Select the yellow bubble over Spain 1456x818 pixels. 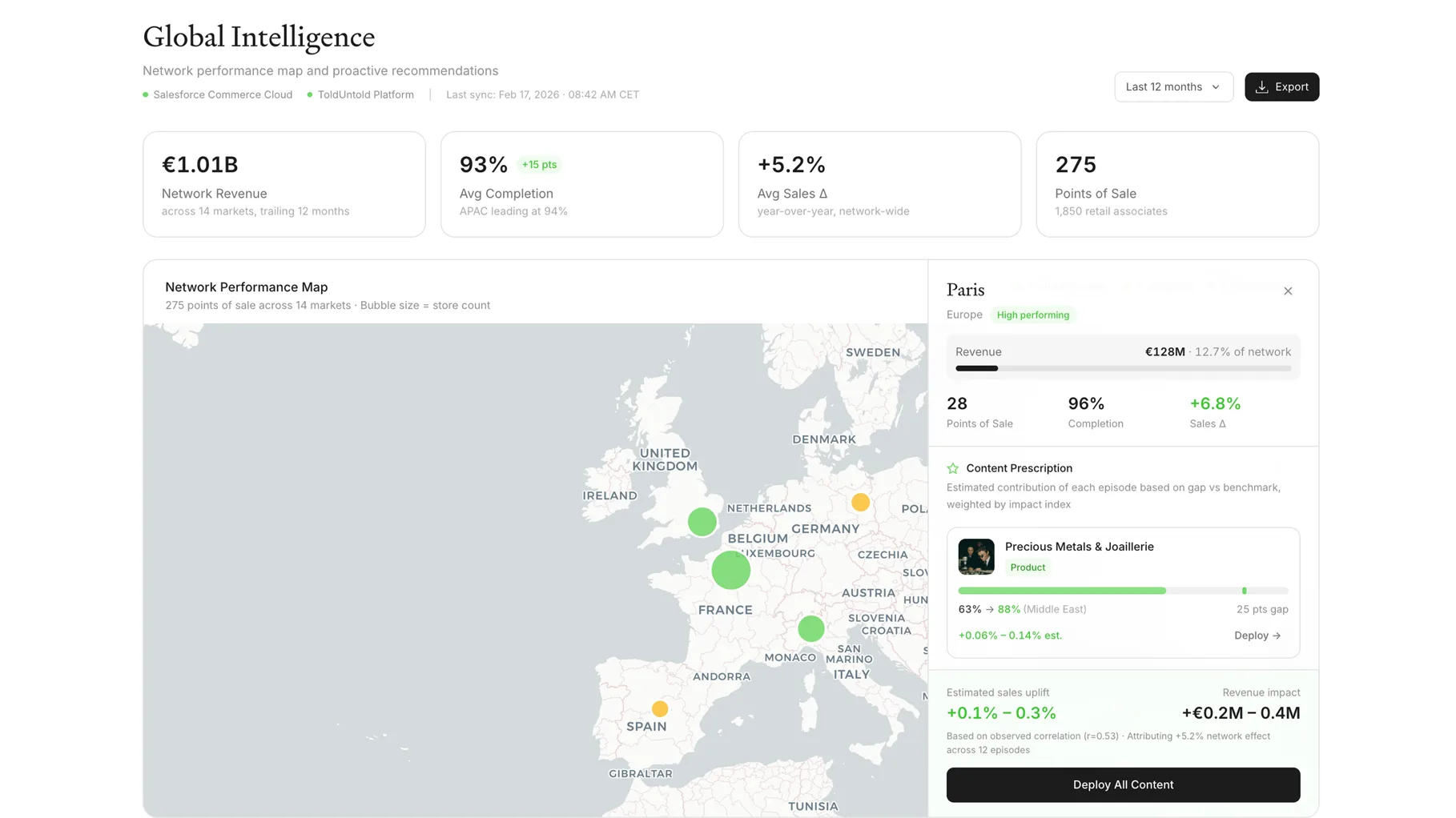[660, 709]
